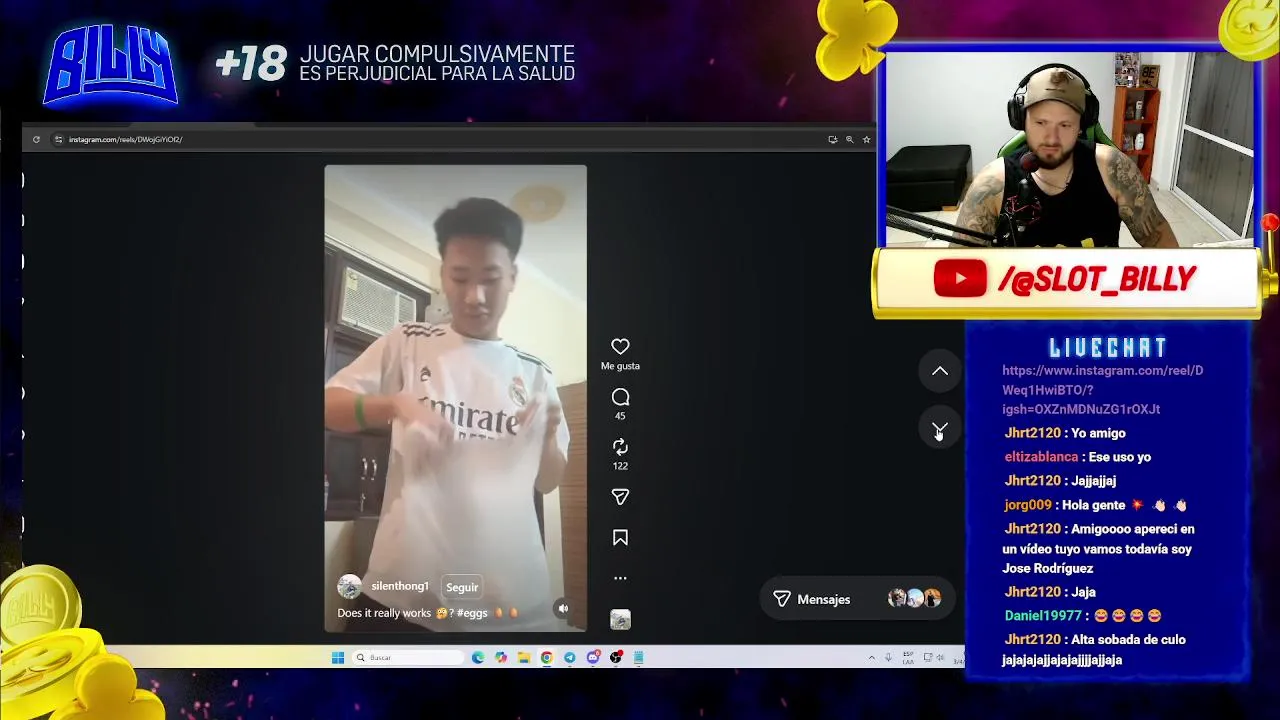Image resolution: width=1280 pixels, height=720 pixels.
Task: Open the OBS icon on the taskbar
Action: (616, 657)
